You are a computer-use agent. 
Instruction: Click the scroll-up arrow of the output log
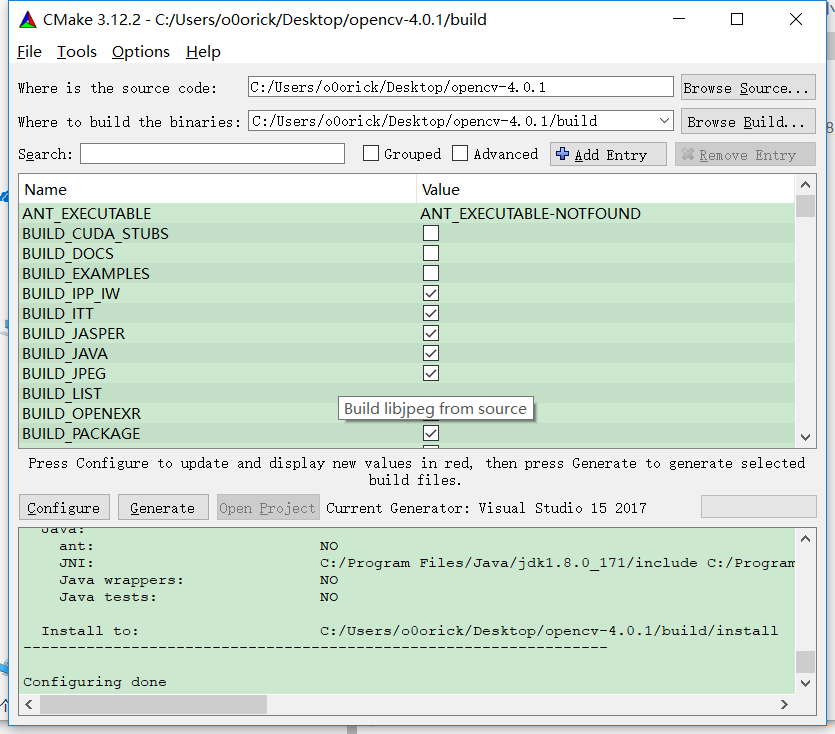click(805, 539)
